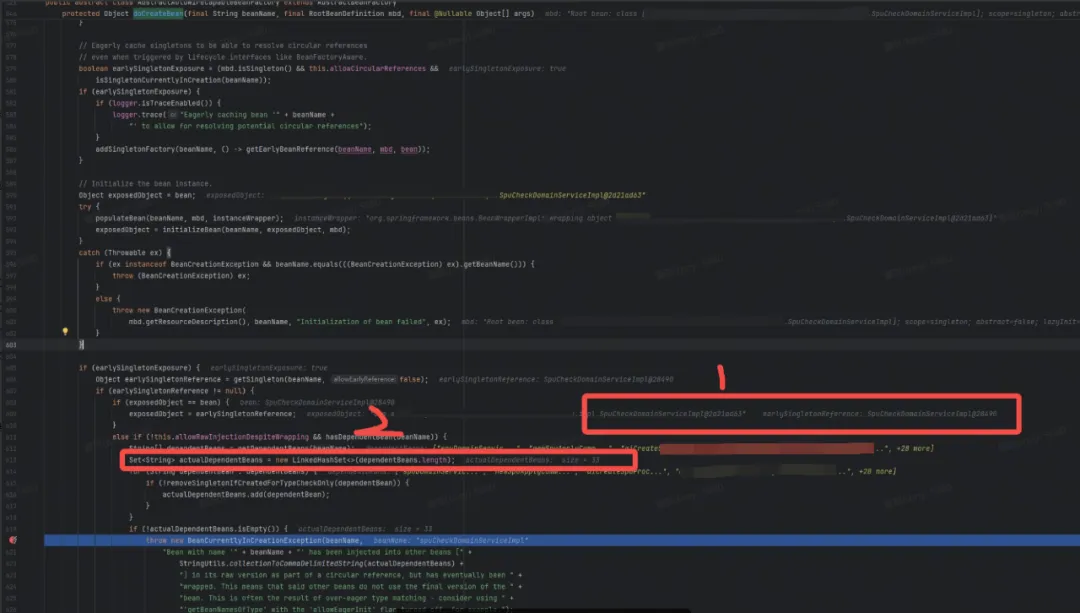
Task: Expand '+28 more' on the for-loop dependentBean line
Action: tap(877, 471)
